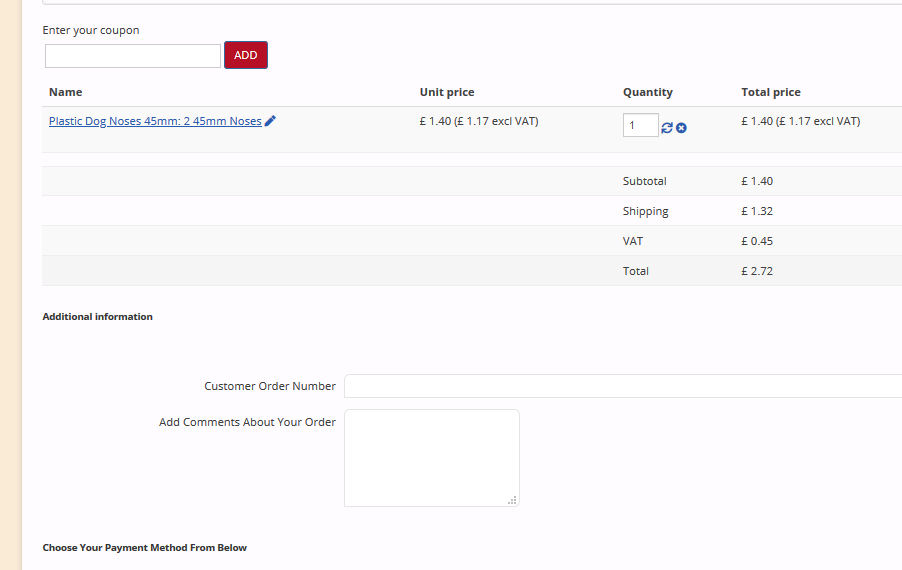Click the Quantity column header

647,92
